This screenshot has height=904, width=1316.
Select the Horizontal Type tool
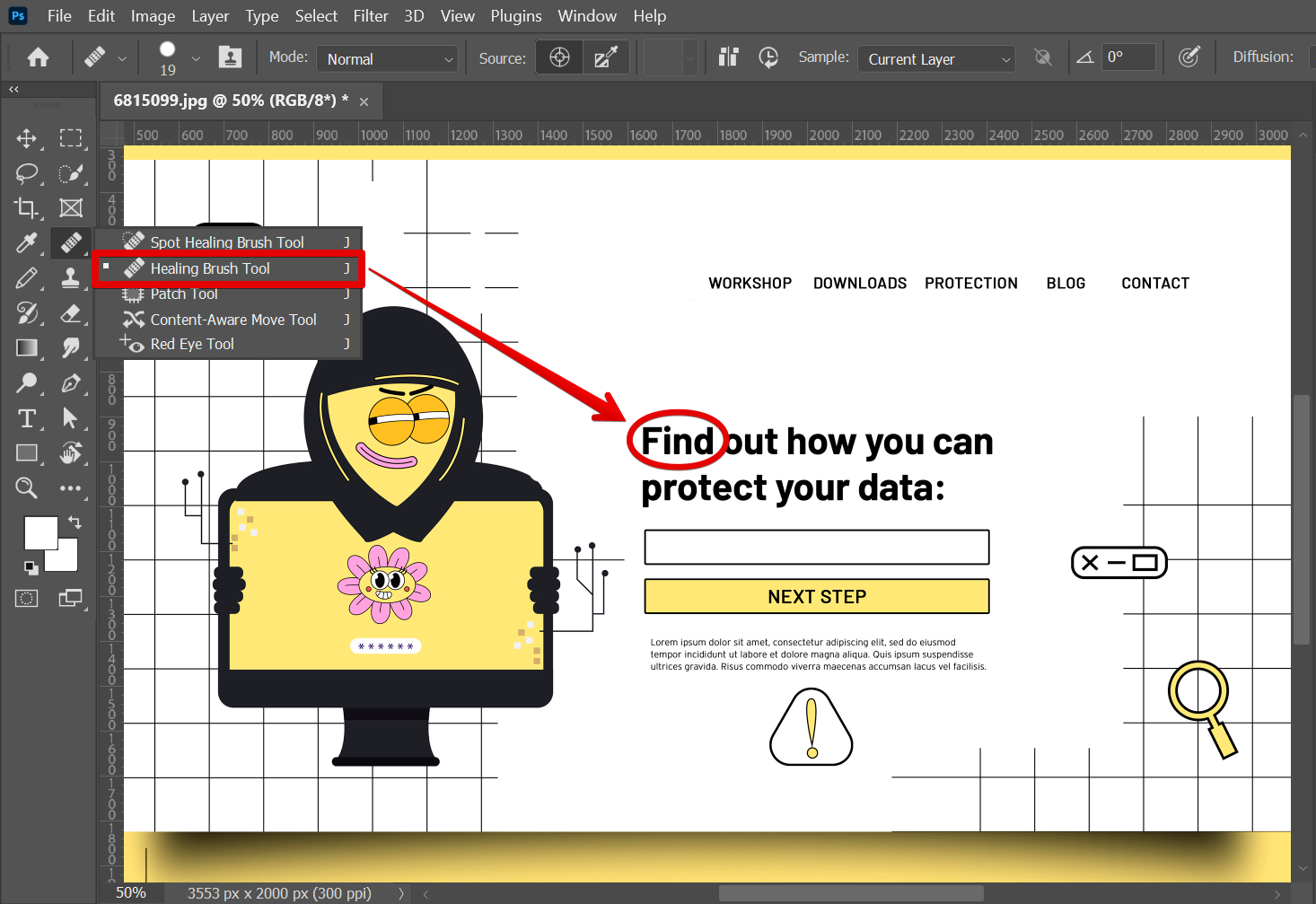point(27,418)
